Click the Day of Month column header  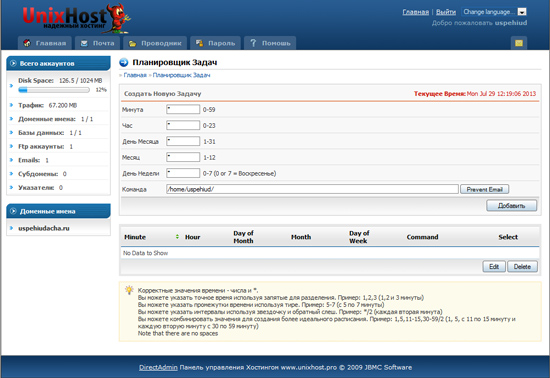(x=243, y=237)
